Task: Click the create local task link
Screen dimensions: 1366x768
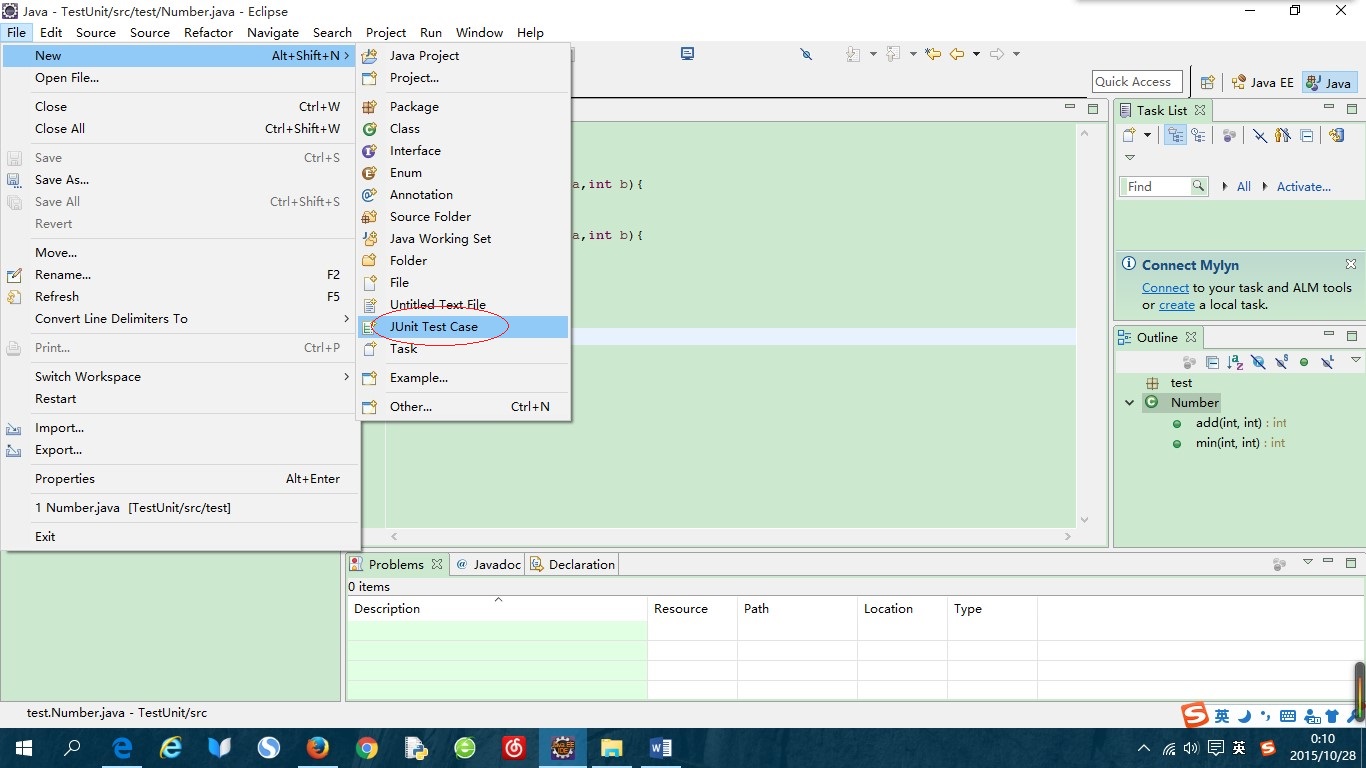Action: tap(1176, 305)
